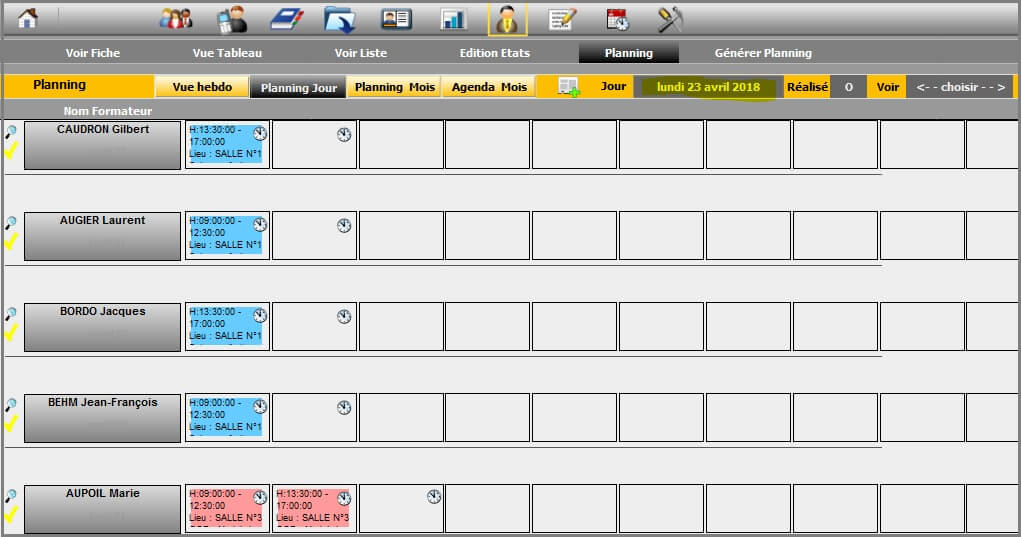Open AUPOIL Marie's 13:30-17:00 SALLE N°3 session

(314, 508)
